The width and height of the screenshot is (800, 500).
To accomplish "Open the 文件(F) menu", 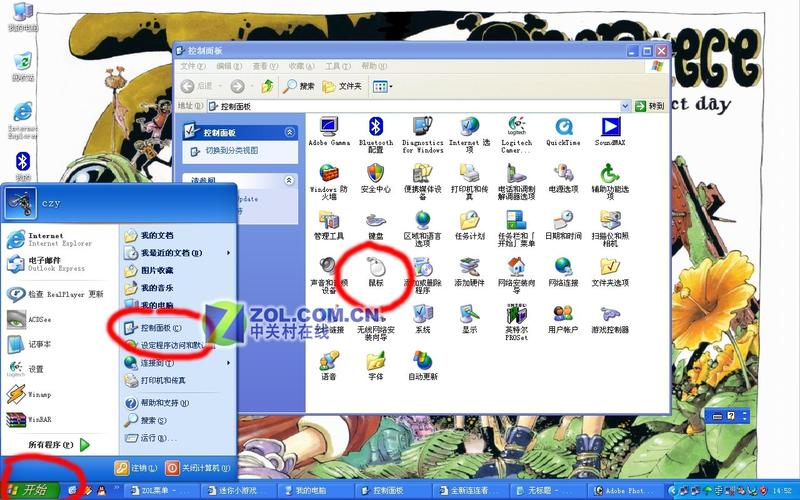I will (193, 66).
